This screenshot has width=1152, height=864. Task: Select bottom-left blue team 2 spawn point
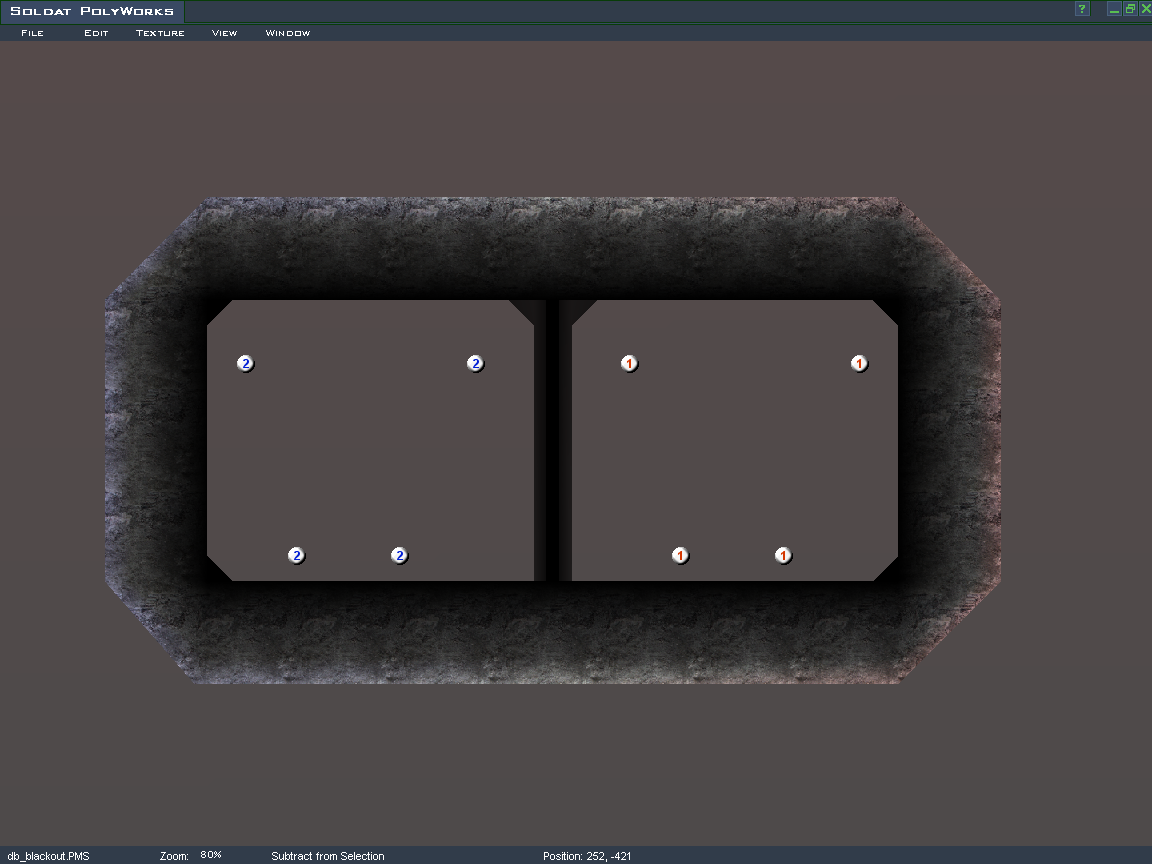(296, 555)
